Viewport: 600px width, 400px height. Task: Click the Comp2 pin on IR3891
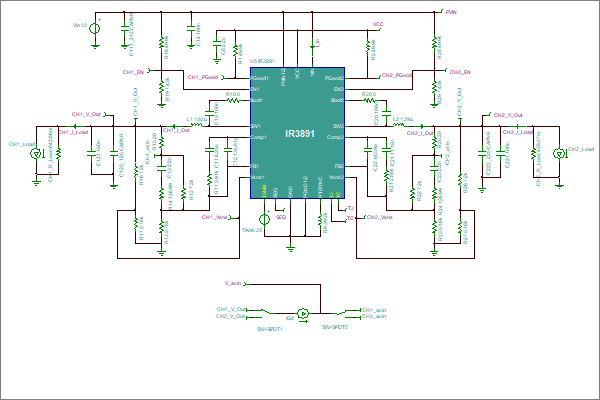pyautogui.click(x=335, y=137)
